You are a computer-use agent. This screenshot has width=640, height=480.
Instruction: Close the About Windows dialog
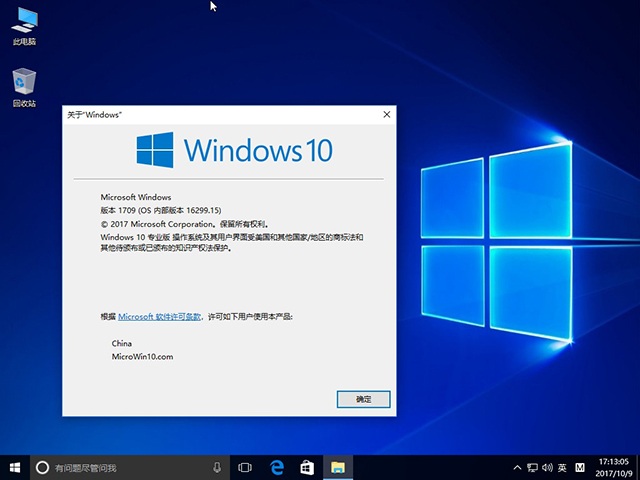(x=387, y=115)
